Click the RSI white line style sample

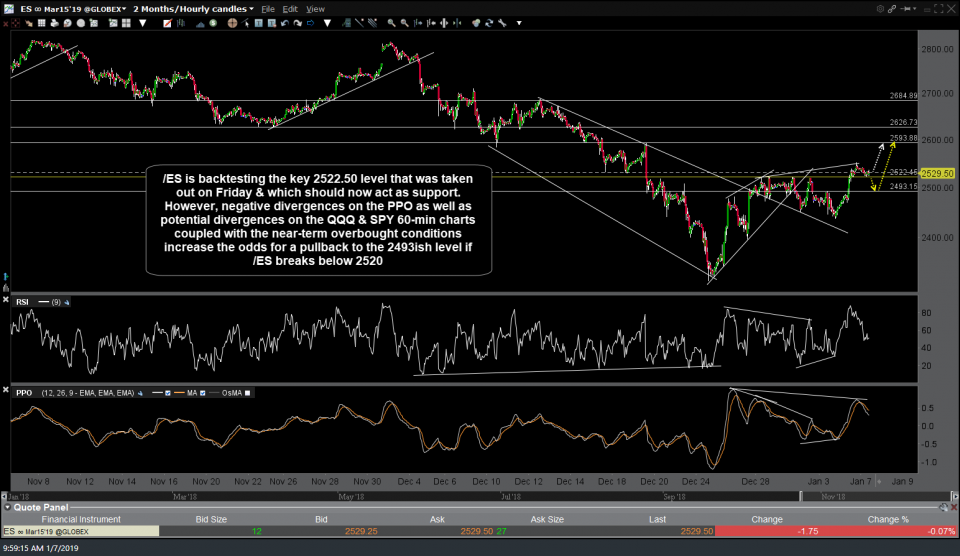(x=43, y=302)
